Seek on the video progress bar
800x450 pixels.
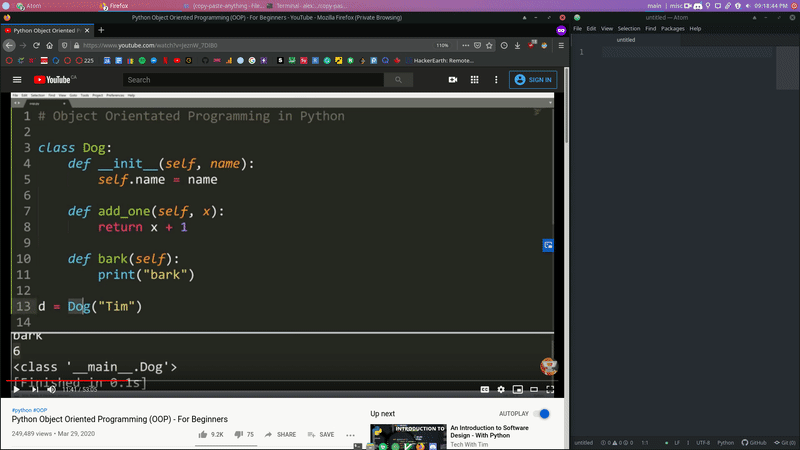(x=283, y=381)
